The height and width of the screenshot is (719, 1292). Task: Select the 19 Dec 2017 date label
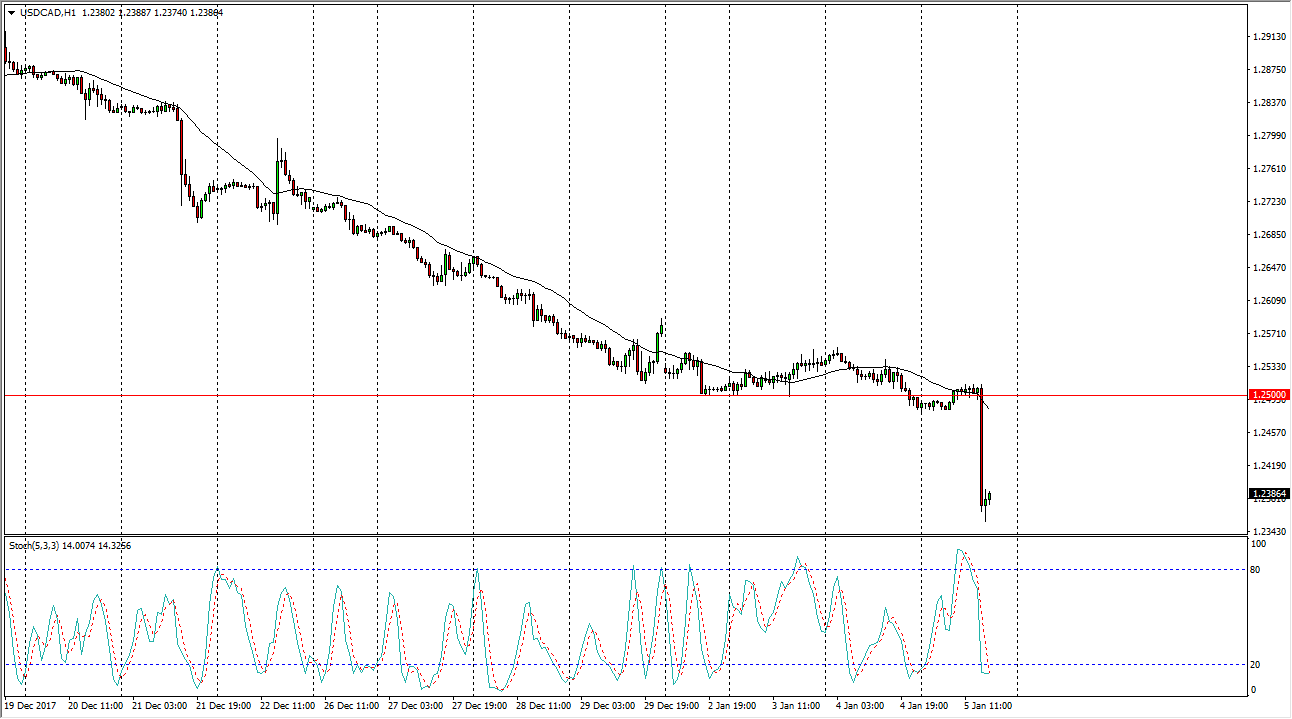point(32,705)
